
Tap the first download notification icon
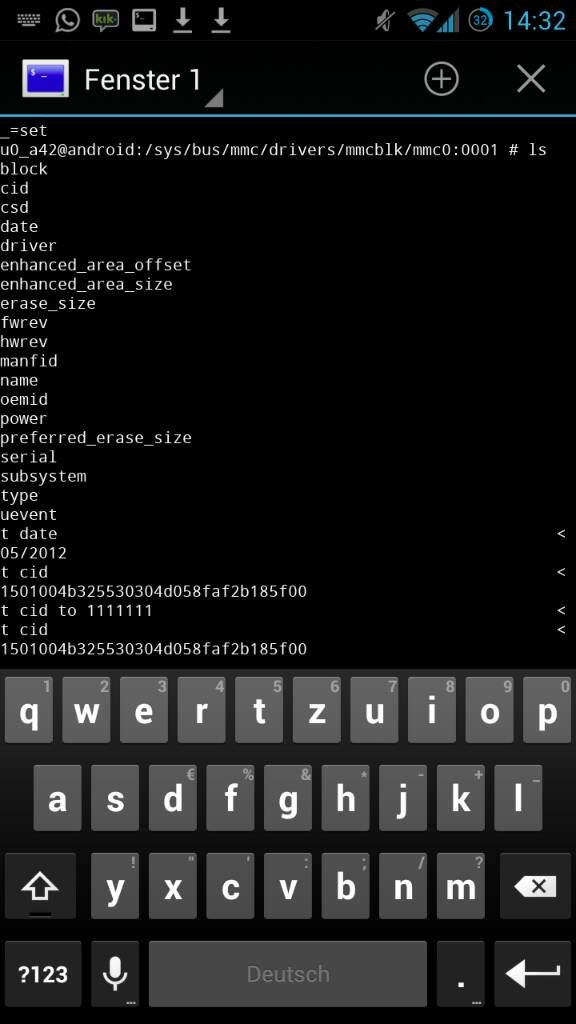pyautogui.click(x=182, y=20)
